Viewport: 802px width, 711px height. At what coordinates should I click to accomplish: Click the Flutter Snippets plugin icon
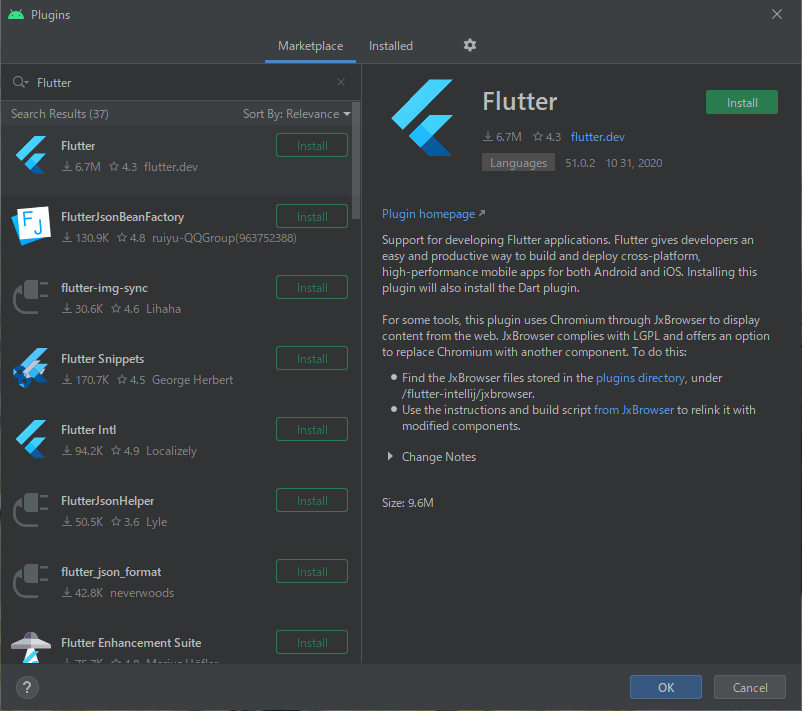click(x=31, y=368)
